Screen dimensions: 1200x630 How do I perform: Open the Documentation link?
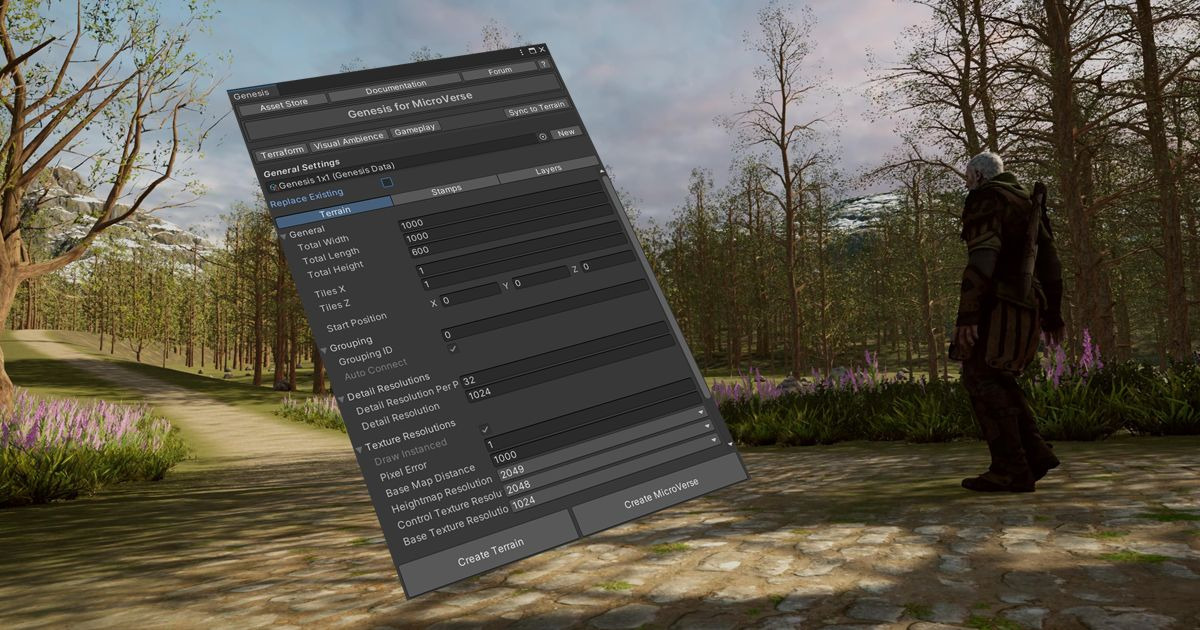(398, 84)
